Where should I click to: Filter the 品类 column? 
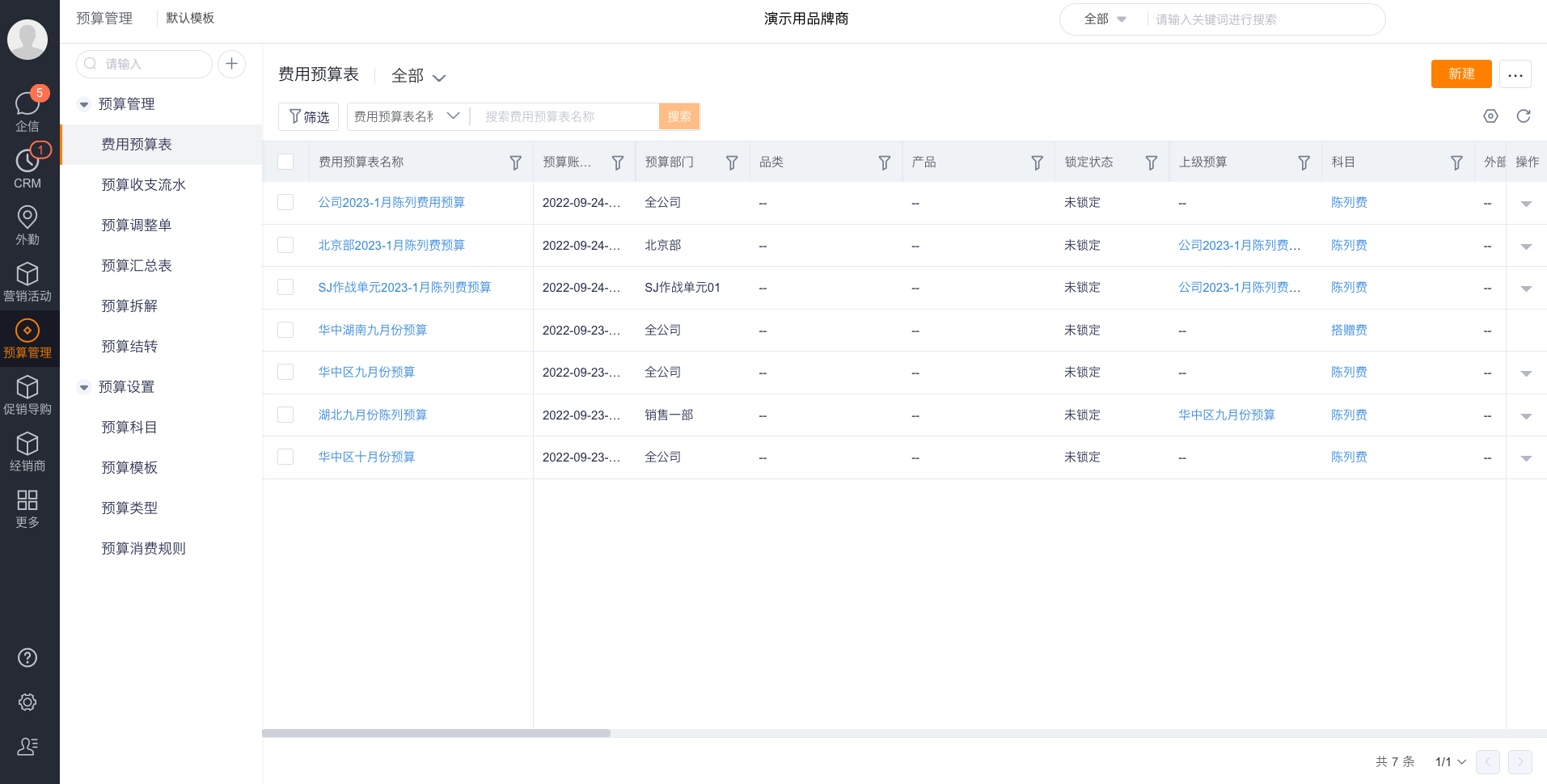click(x=885, y=162)
